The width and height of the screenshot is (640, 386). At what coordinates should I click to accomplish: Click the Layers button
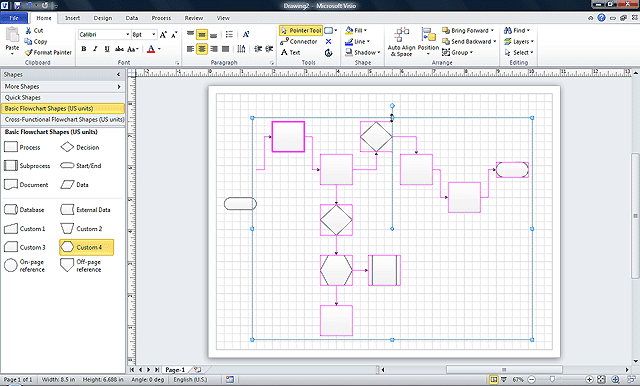(x=519, y=42)
